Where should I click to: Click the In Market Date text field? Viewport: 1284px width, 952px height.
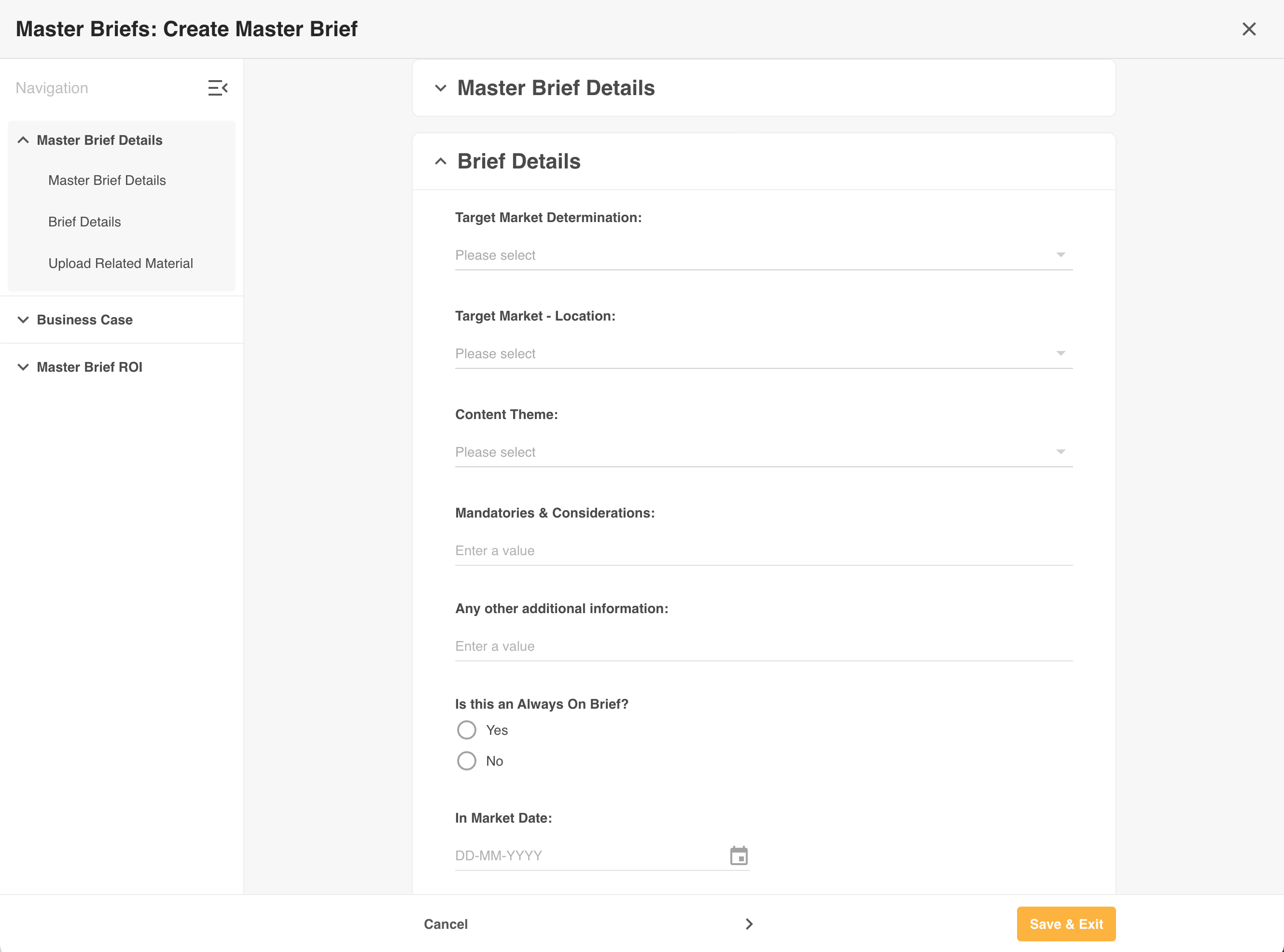pos(587,856)
